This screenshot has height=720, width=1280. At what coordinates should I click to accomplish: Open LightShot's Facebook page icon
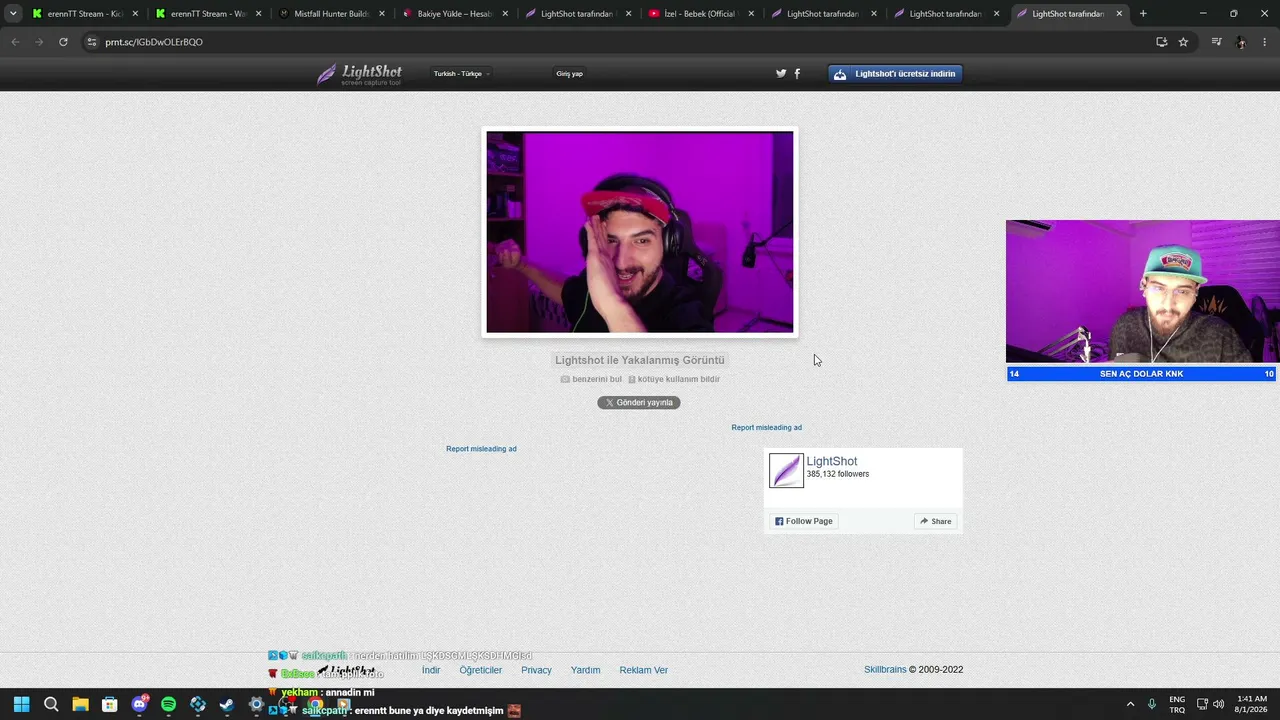pos(797,73)
